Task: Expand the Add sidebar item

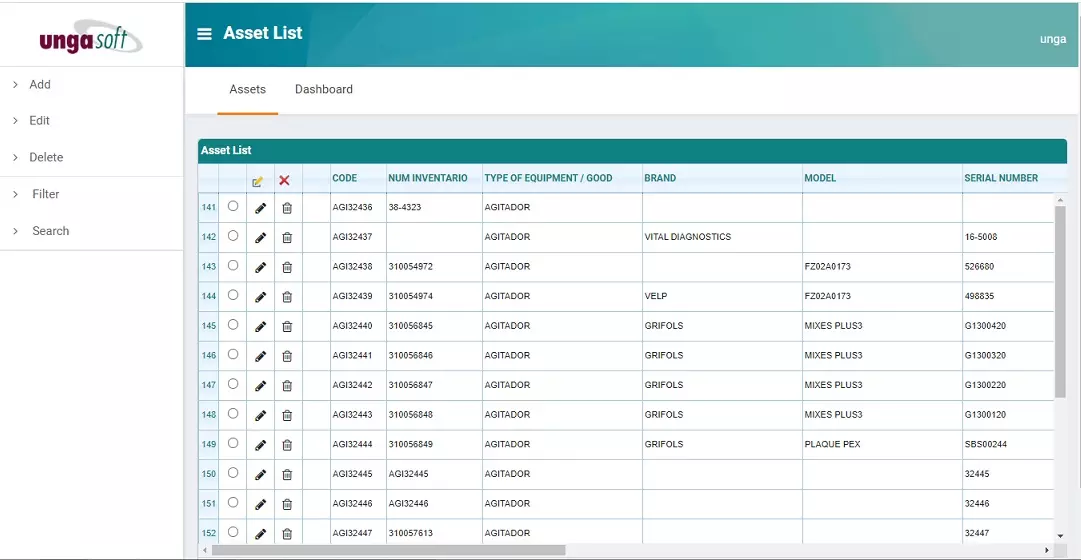Action: point(40,85)
